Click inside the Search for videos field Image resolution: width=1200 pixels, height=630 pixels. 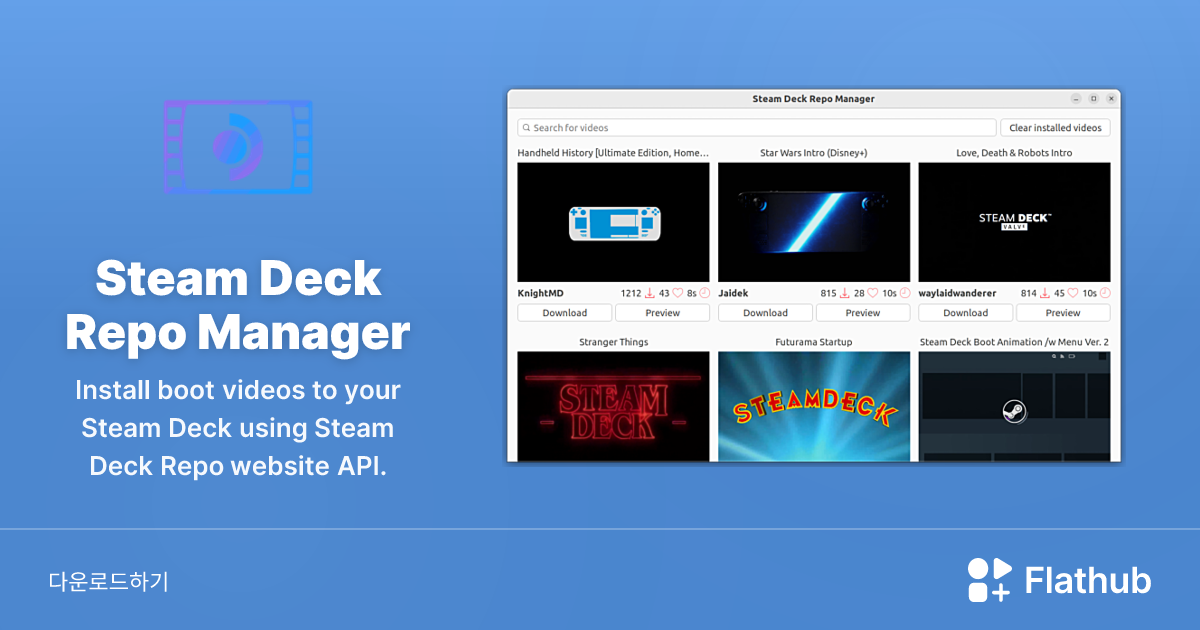coord(700,128)
